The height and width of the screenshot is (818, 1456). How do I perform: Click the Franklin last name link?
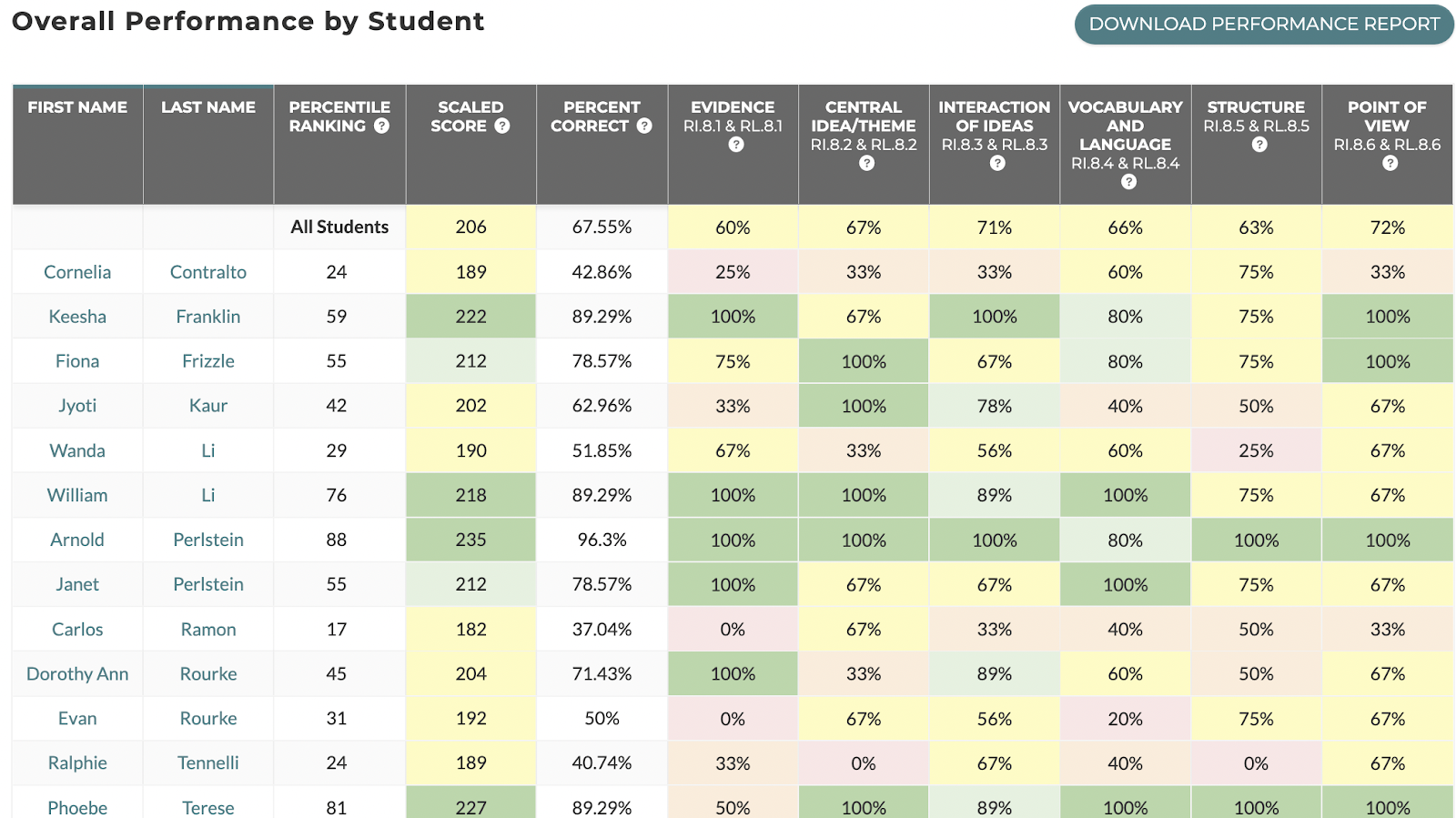click(208, 317)
